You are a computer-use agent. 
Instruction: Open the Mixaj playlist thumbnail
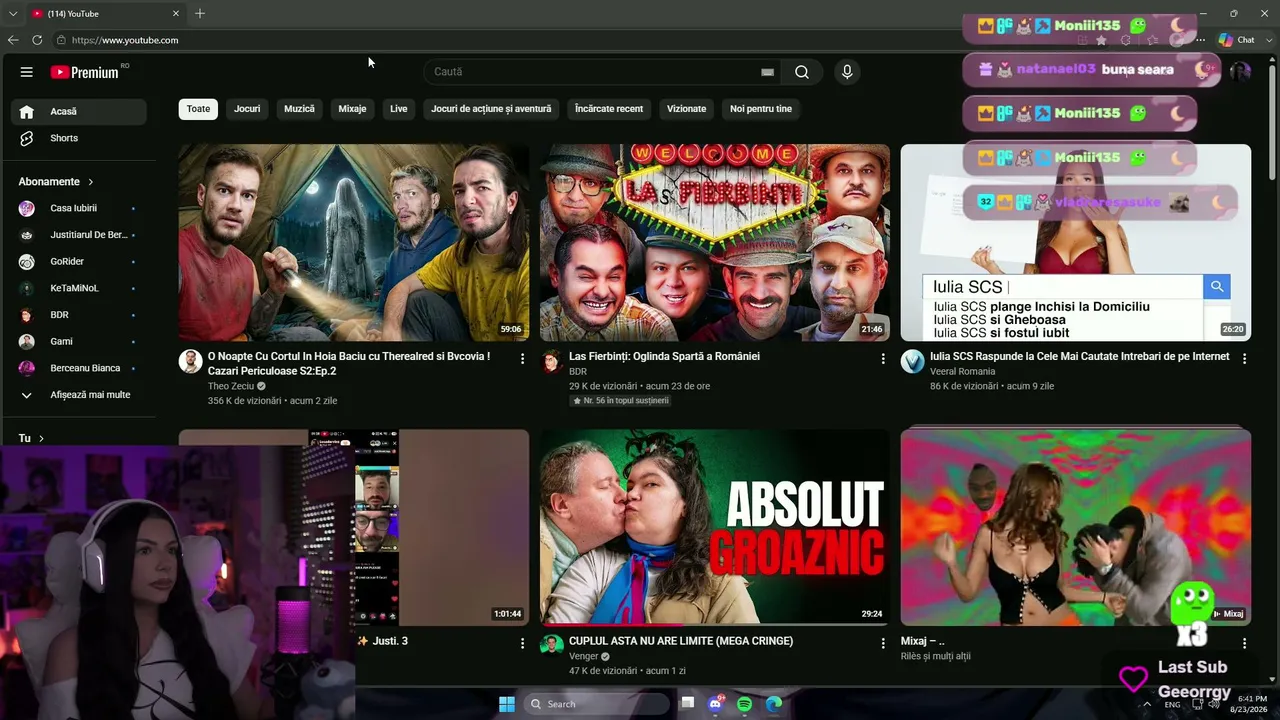1076,527
